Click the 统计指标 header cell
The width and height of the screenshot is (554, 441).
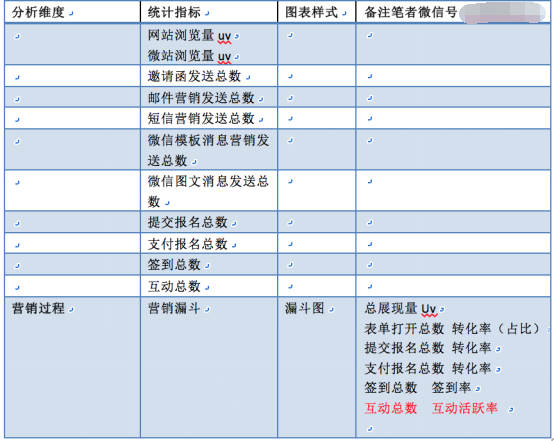(x=209, y=12)
